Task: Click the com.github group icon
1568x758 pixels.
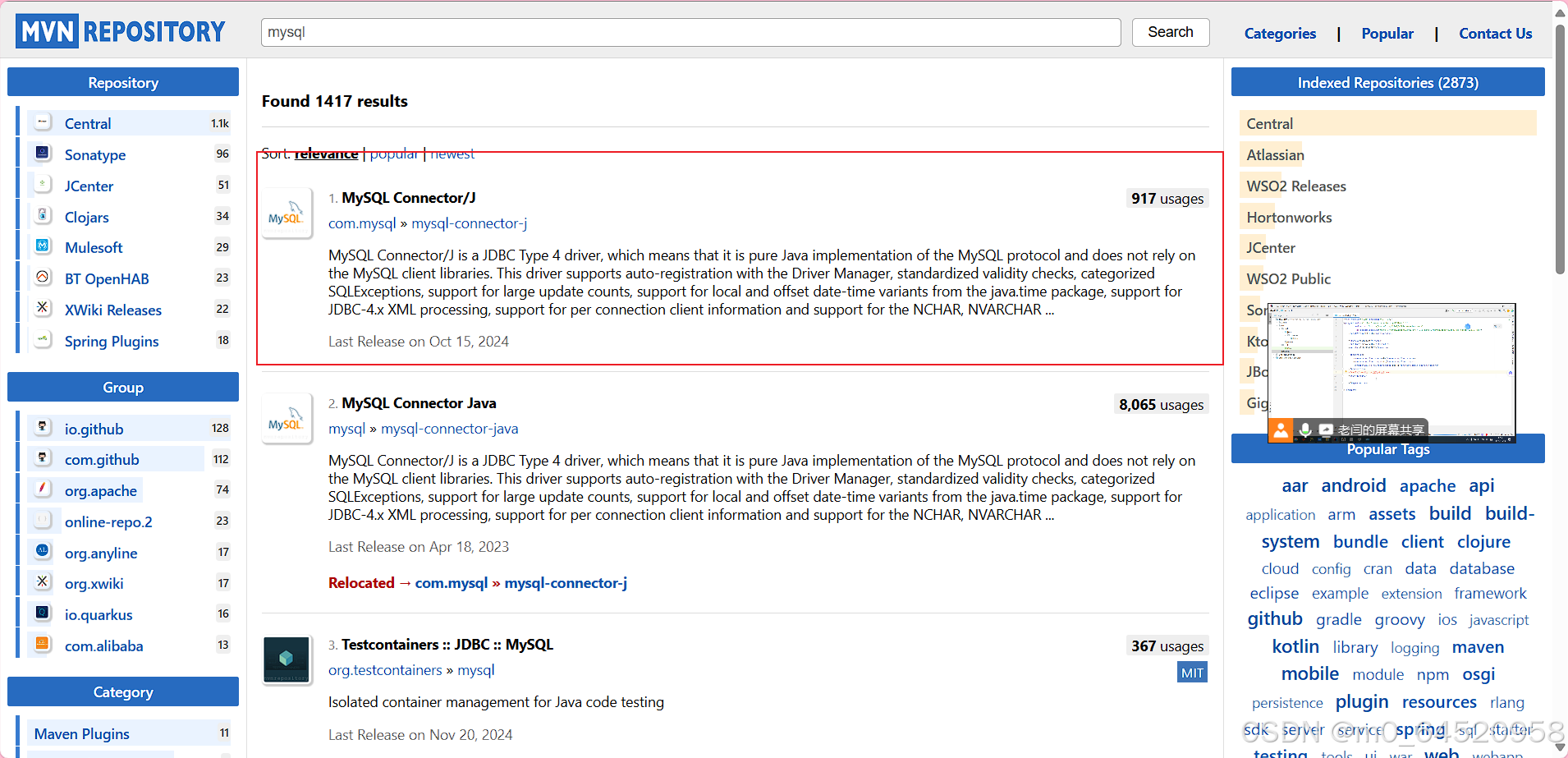Action: coord(43,458)
